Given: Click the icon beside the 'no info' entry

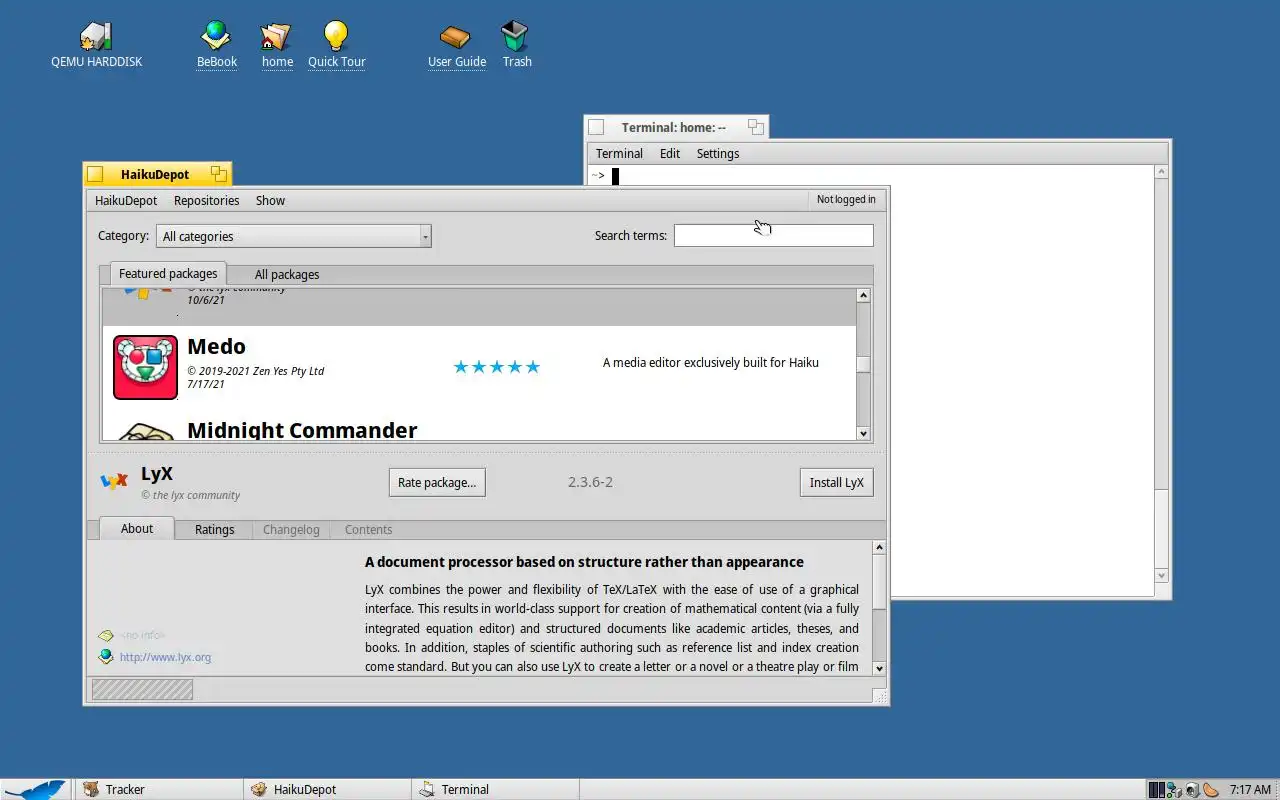Looking at the screenshot, I should click(106, 635).
